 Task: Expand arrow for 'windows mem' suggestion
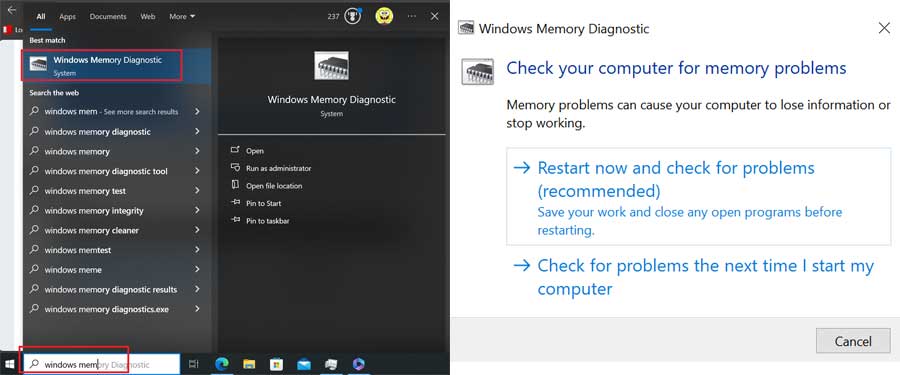[x=197, y=111]
